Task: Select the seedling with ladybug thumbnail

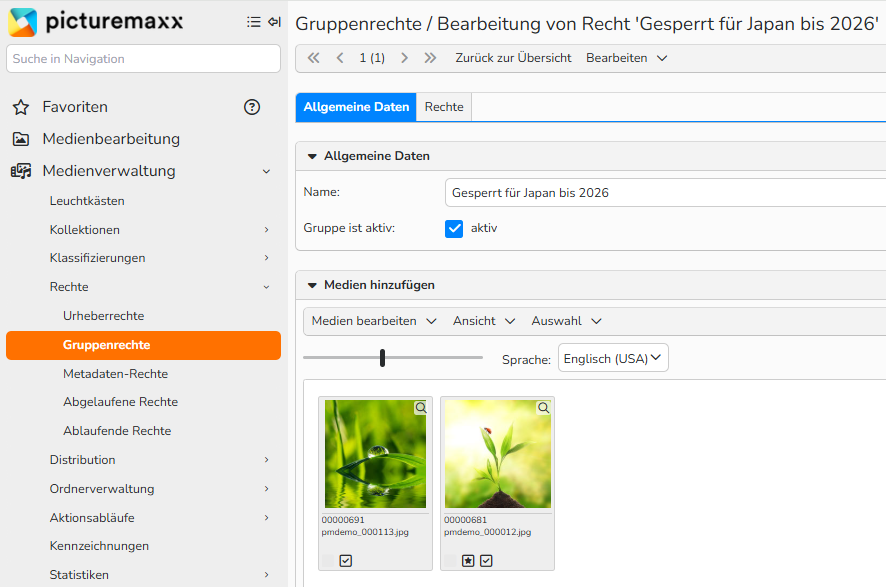Action: coord(497,454)
